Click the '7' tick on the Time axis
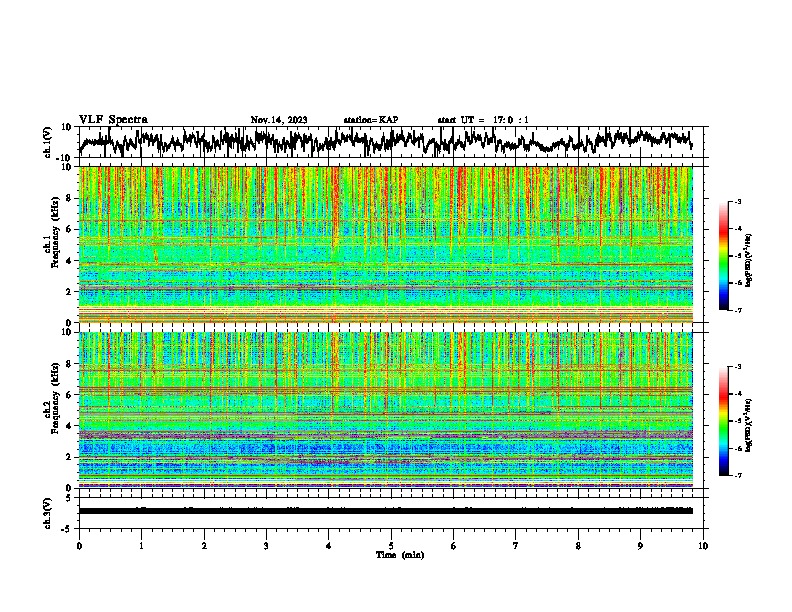Screen dimensions: 792x612 pyautogui.click(x=516, y=546)
